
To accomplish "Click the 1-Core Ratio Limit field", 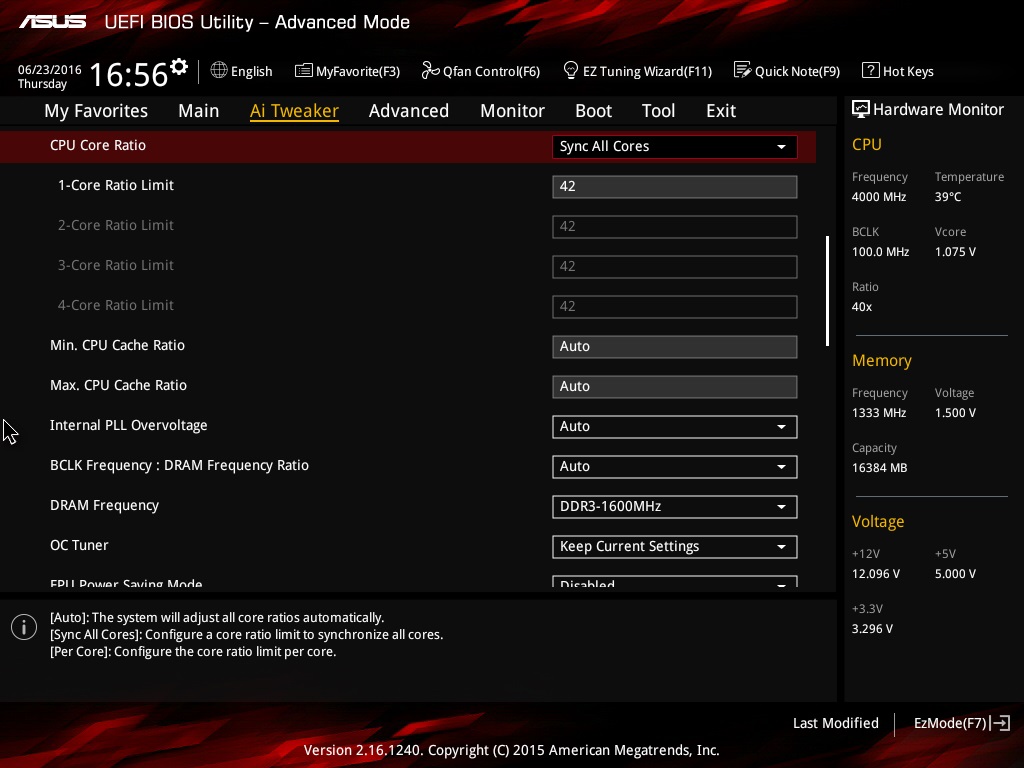I will [x=675, y=187].
